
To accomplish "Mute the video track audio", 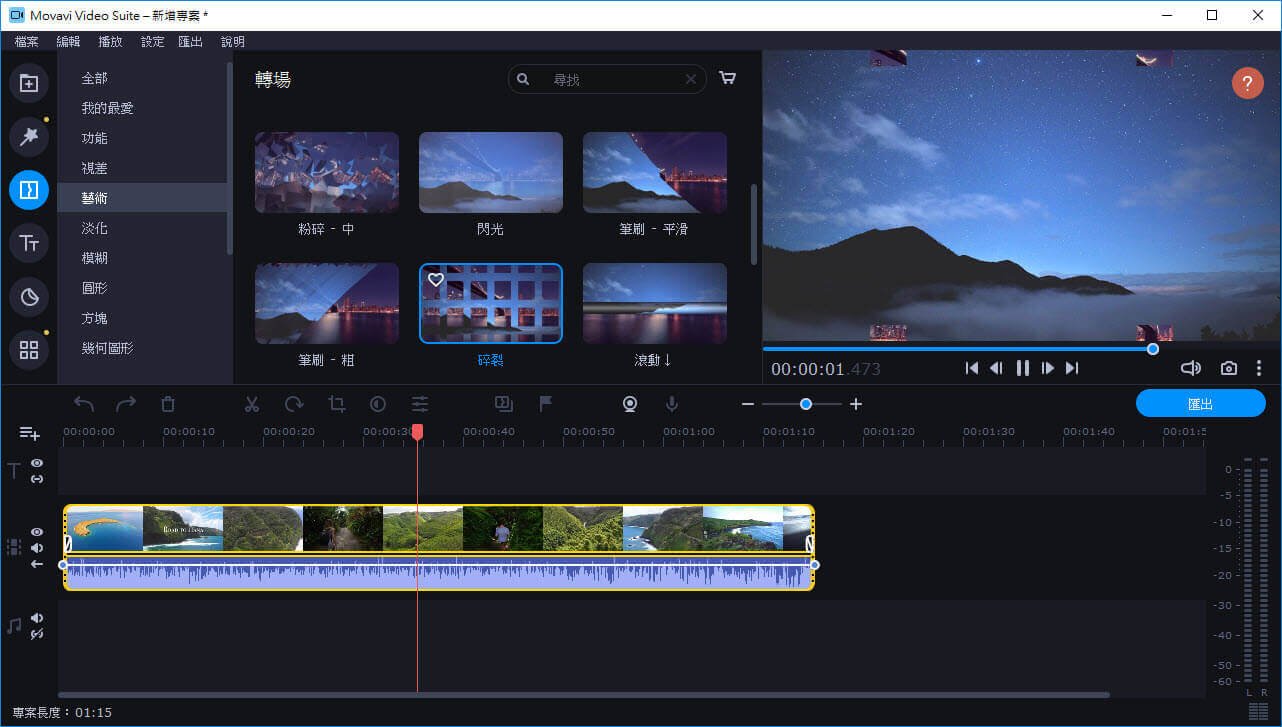I will (37, 548).
